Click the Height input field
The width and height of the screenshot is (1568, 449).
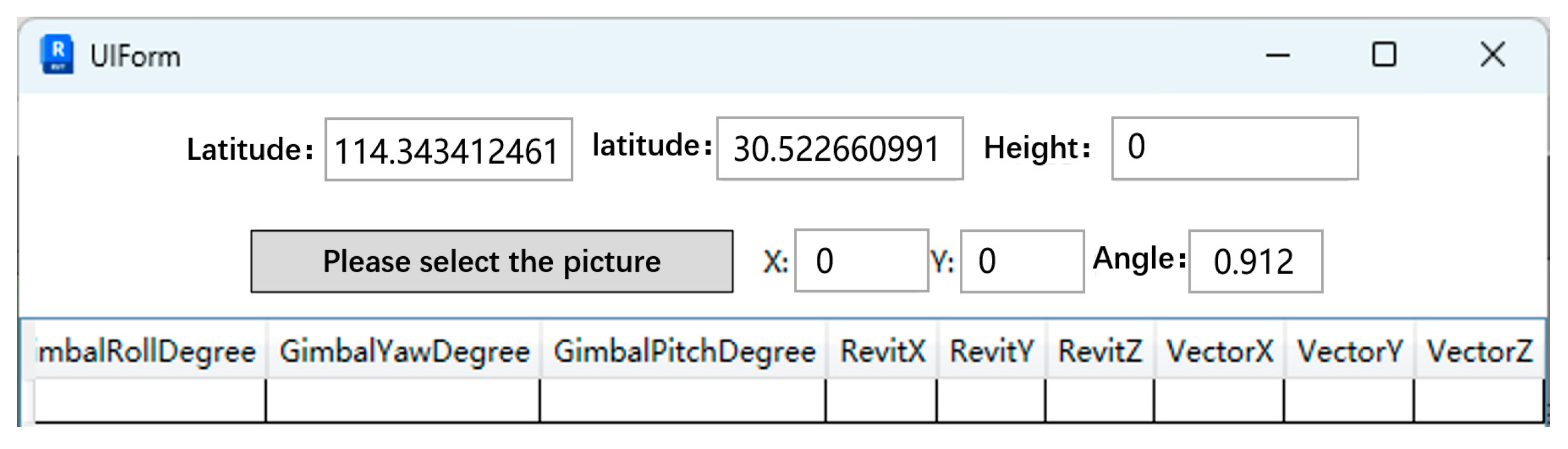click(1235, 148)
